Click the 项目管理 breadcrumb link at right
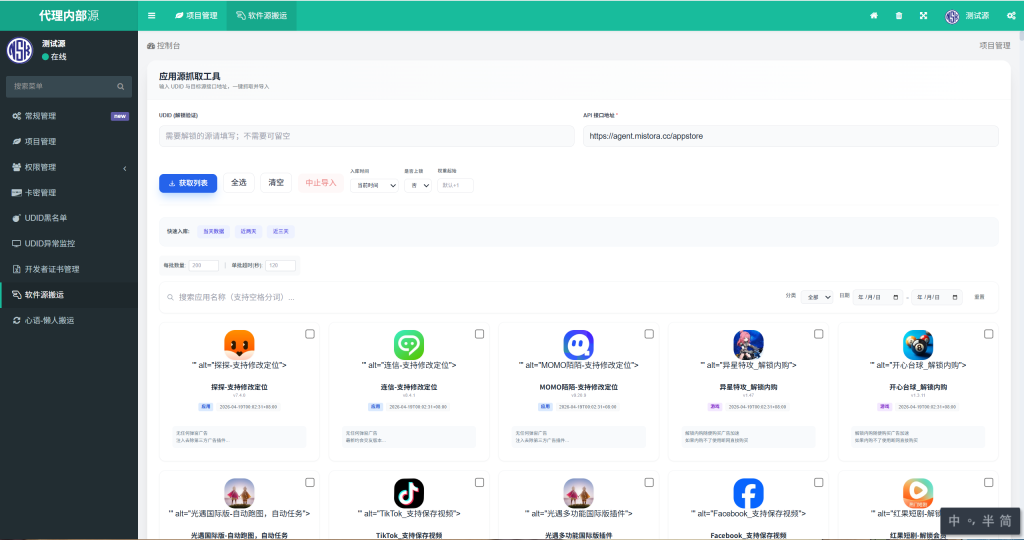Image resolution: width=1024 pixels, height=540 pixels. point(995,46)
